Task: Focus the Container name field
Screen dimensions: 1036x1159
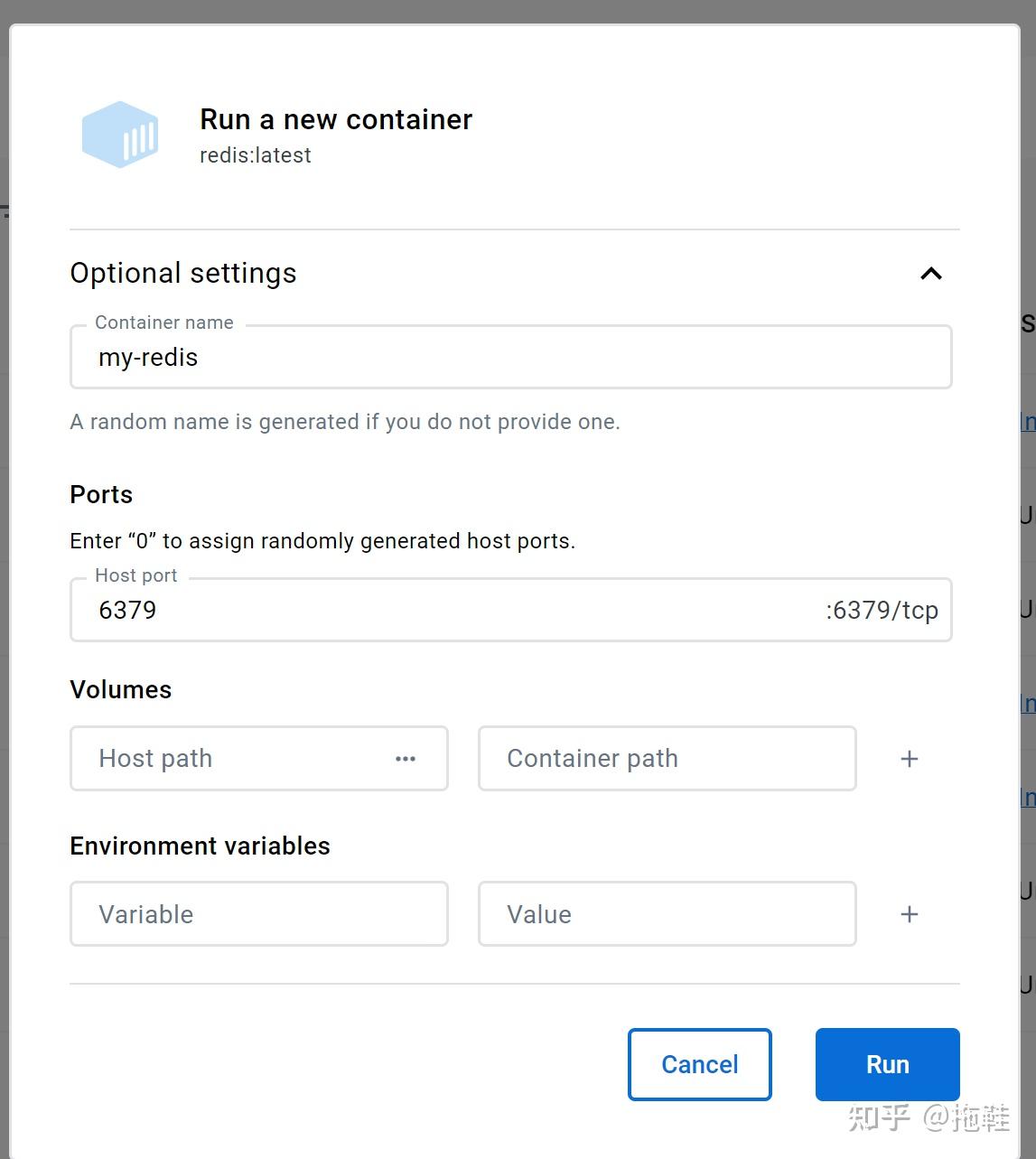Action: coord(510,358)
